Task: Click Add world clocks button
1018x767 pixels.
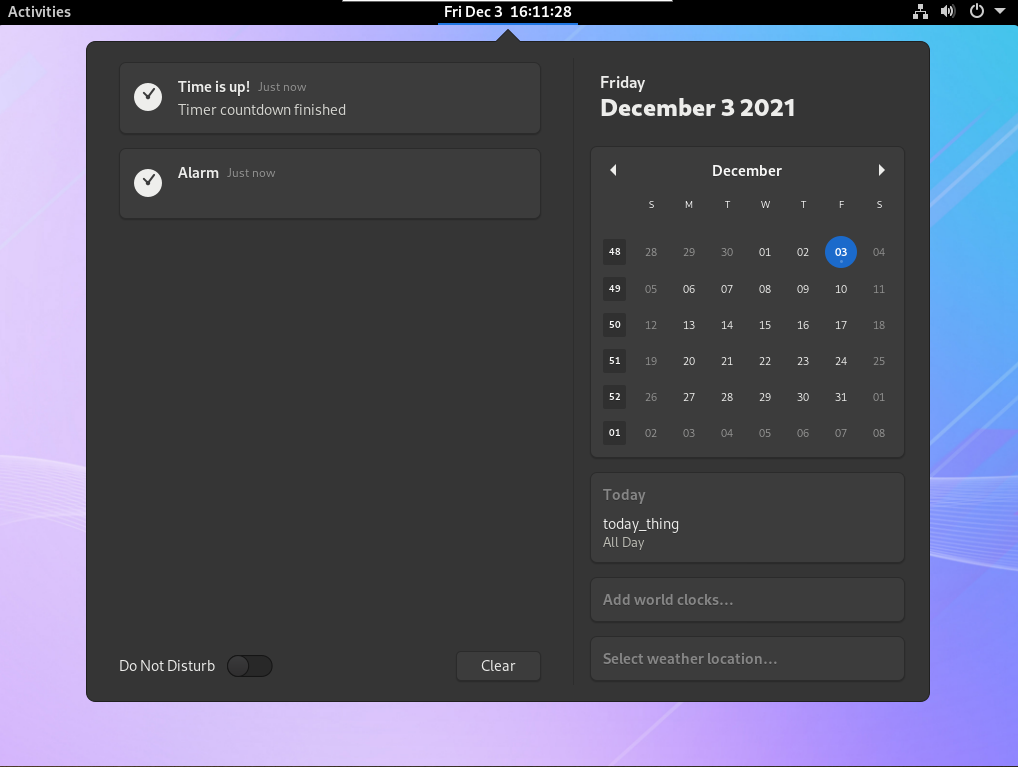Action: [747, 600]
